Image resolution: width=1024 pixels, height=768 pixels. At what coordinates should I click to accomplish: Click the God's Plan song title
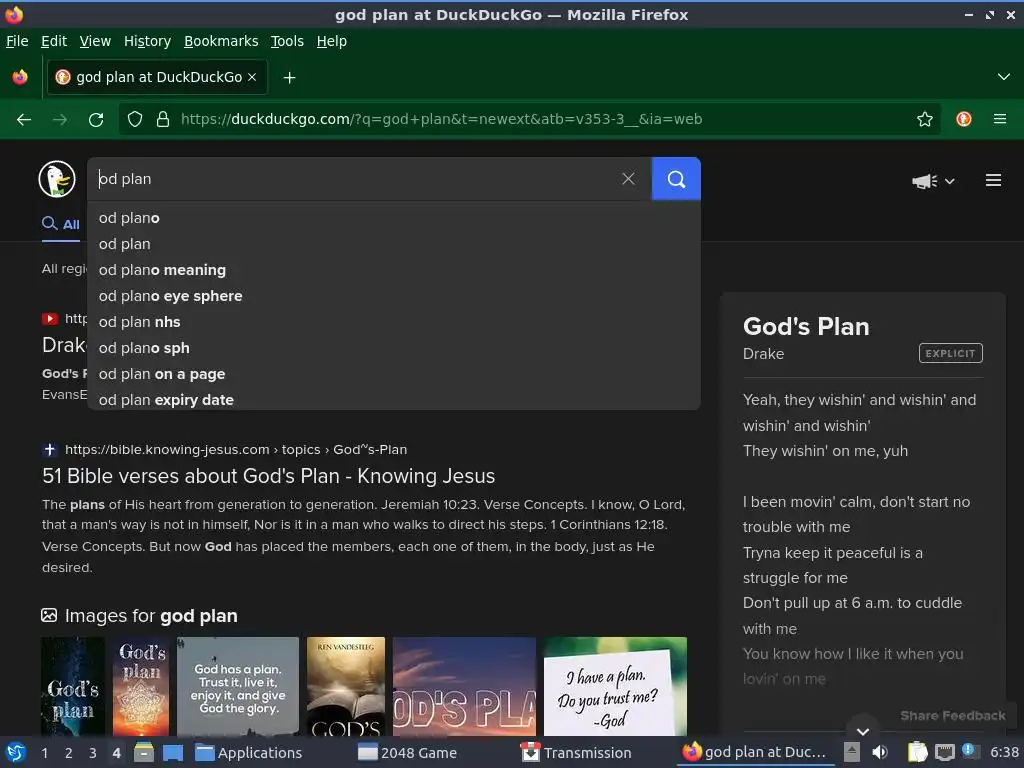pyautogui.click(x=806, y=326)
